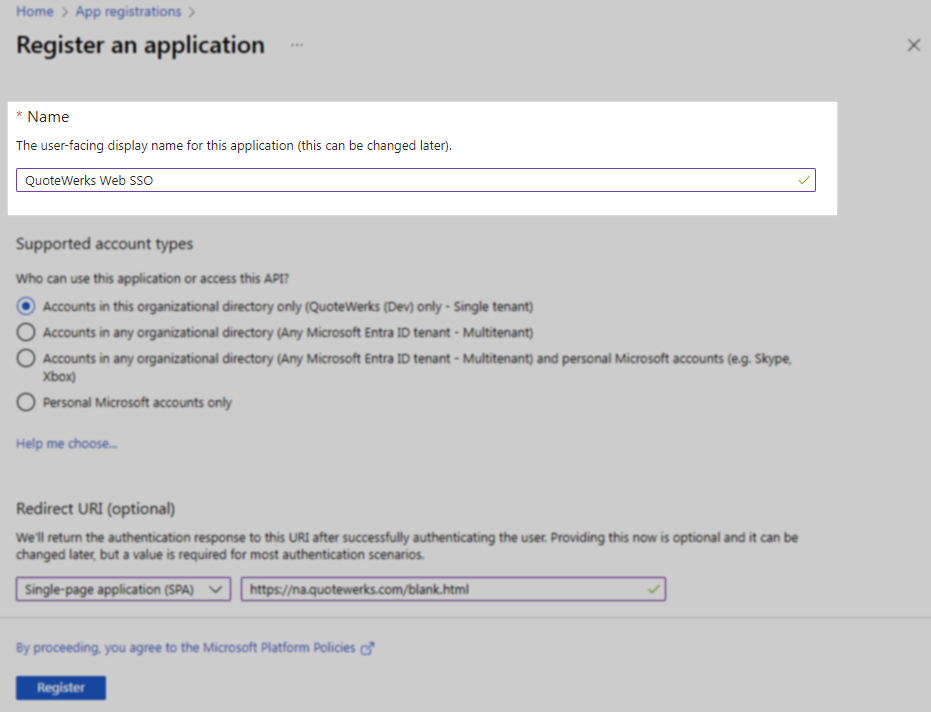Choose the Multitenant-only Entra ID accounts option
The width and height of the screenshot is (931, 712).
(26, 332)
